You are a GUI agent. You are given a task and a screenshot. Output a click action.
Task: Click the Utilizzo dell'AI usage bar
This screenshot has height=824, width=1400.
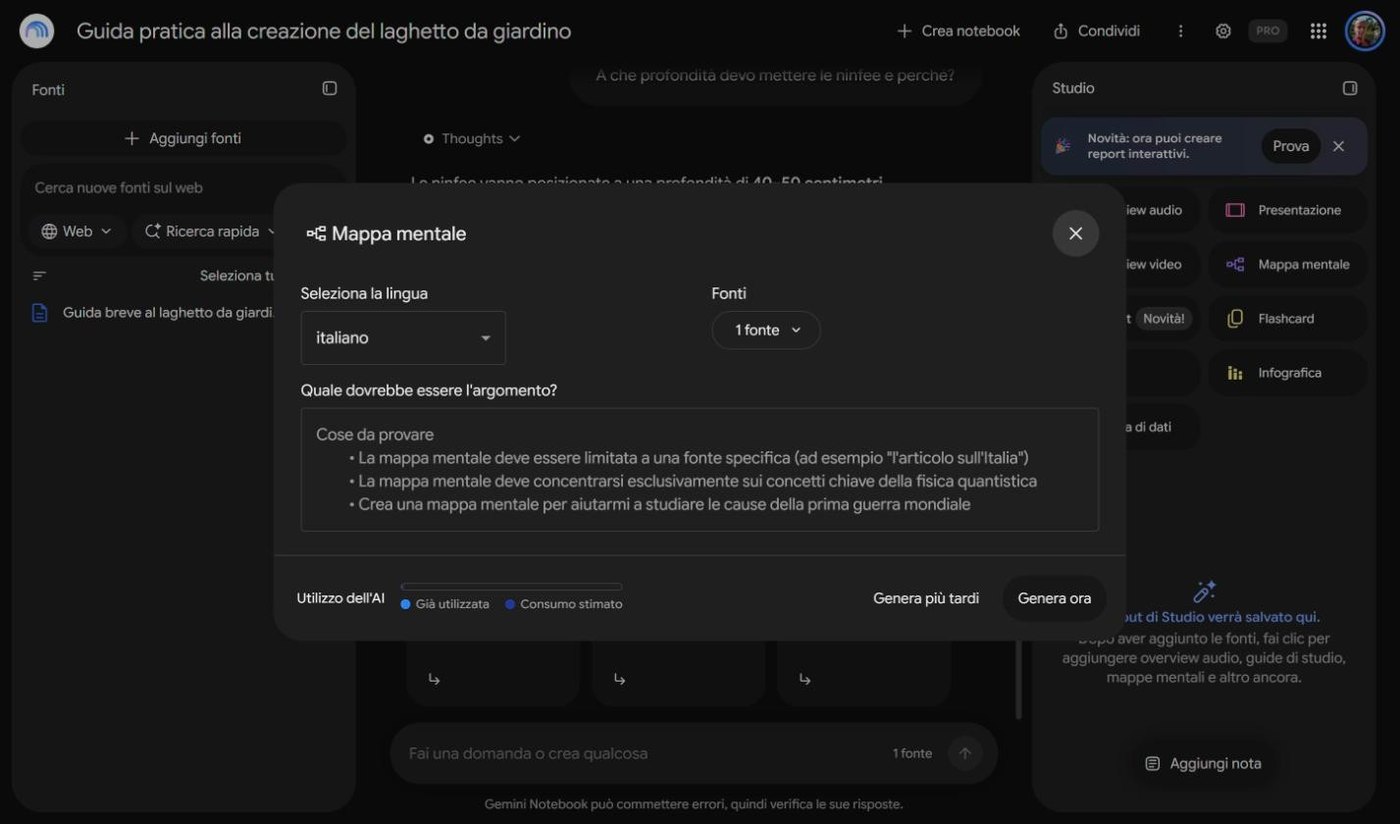click(x=511, y=587)
